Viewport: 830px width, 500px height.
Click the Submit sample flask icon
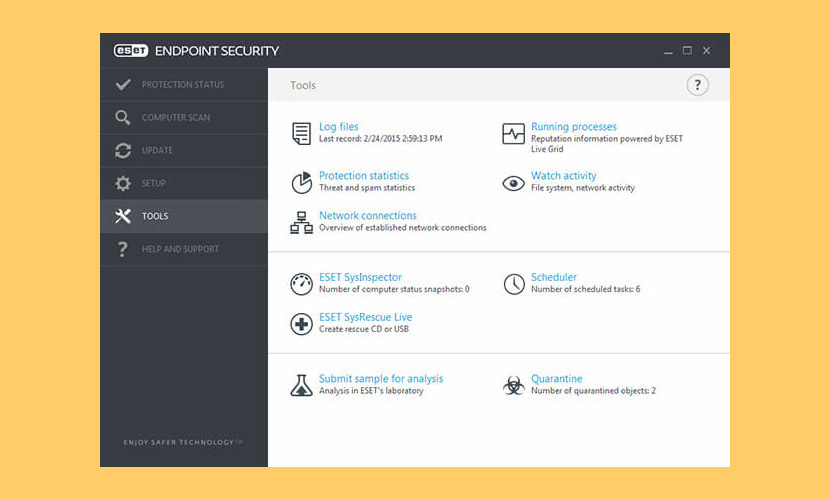[x=301, y=385]
